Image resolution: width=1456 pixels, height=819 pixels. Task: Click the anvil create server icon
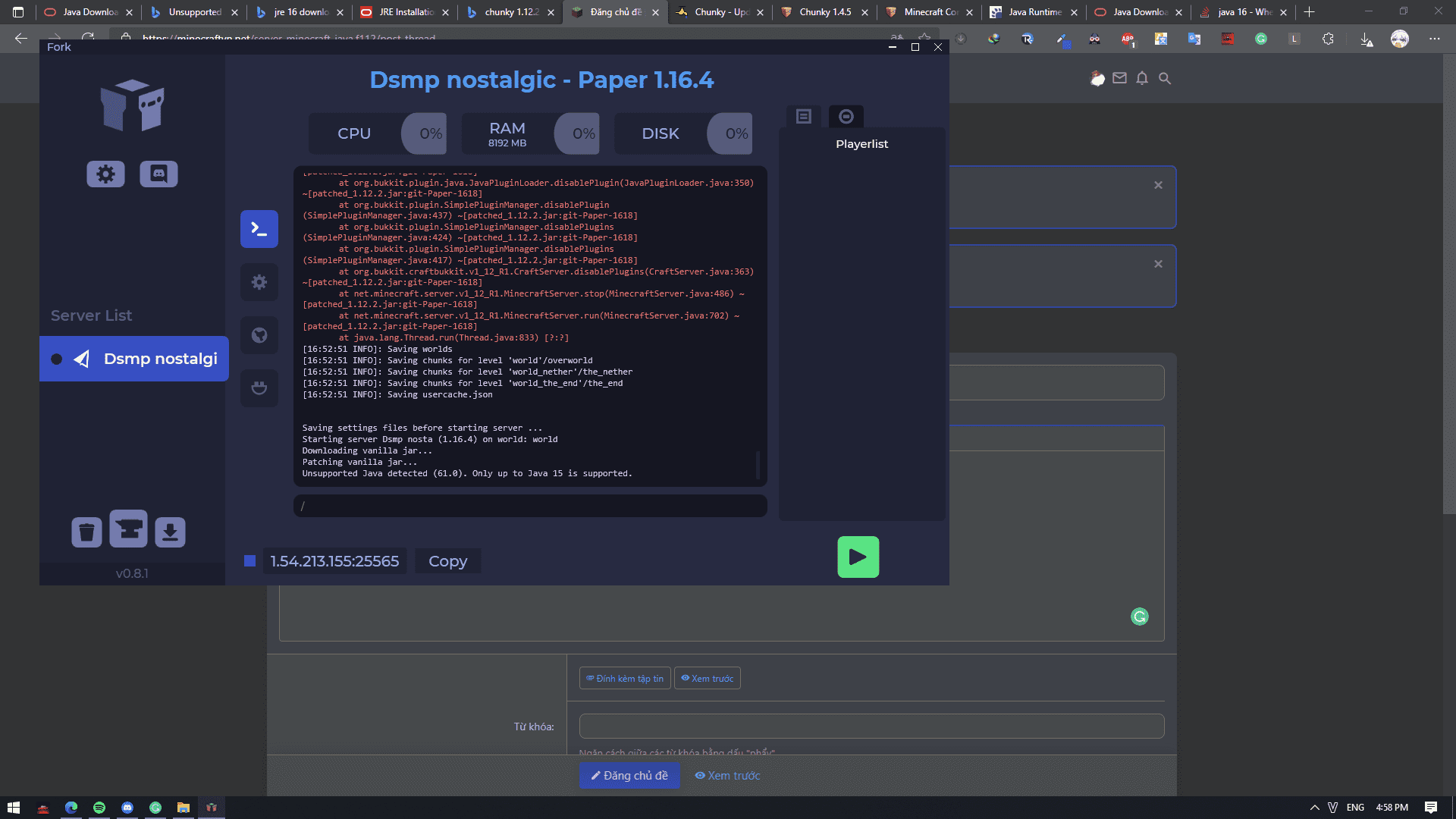tap(128, 529)
